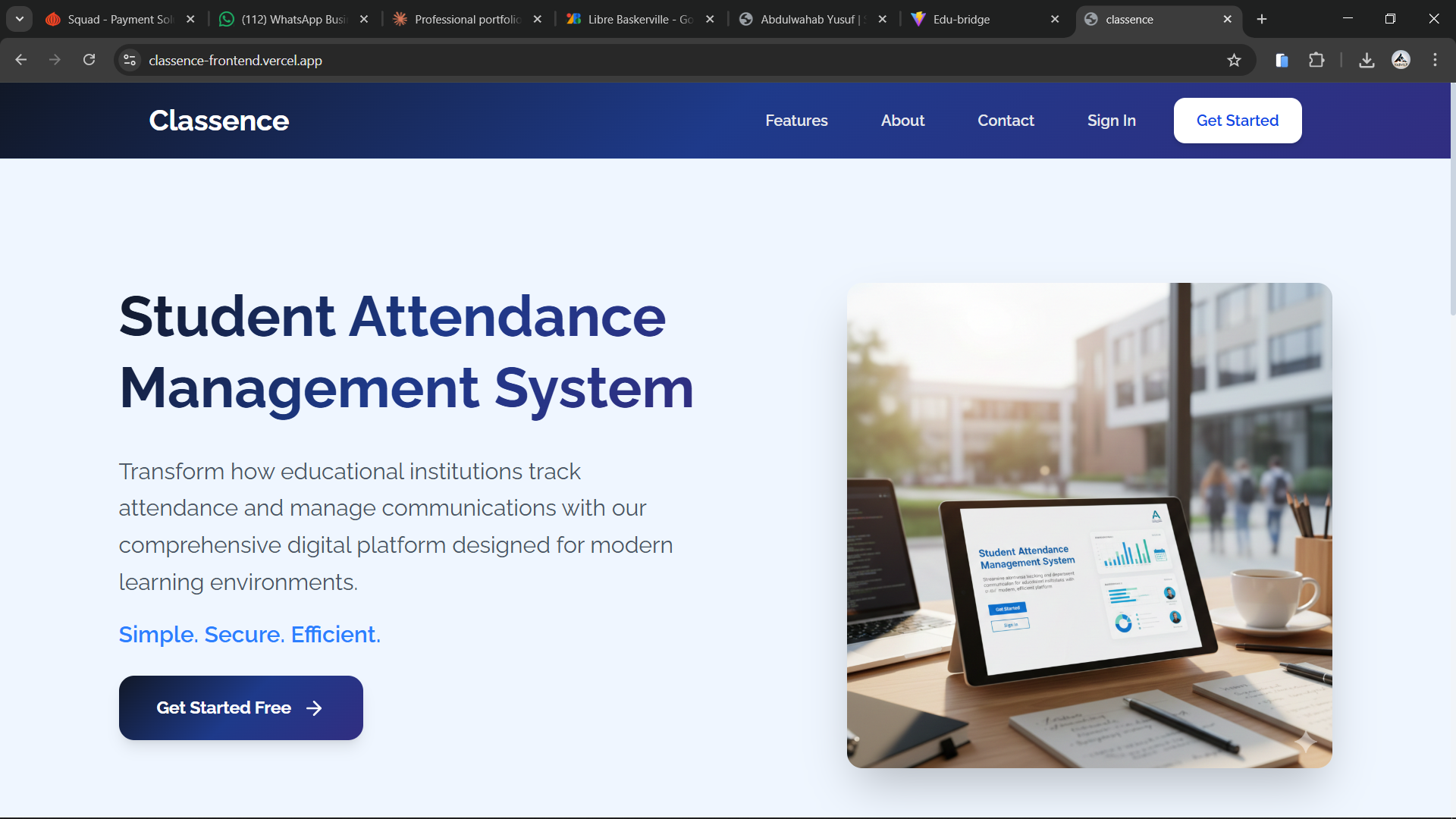The image size is (1456, 819).
Task: Open browser downloads
Action: pos(1367,60)
